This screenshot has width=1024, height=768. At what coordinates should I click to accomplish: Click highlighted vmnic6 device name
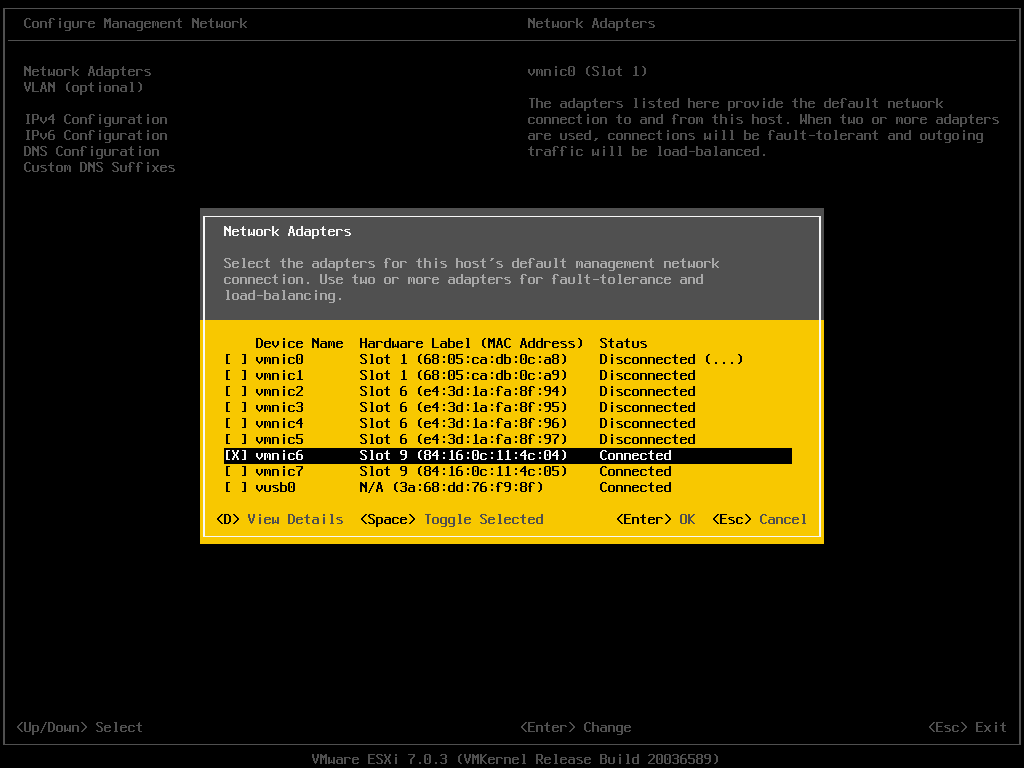click(x=280, y=455)
